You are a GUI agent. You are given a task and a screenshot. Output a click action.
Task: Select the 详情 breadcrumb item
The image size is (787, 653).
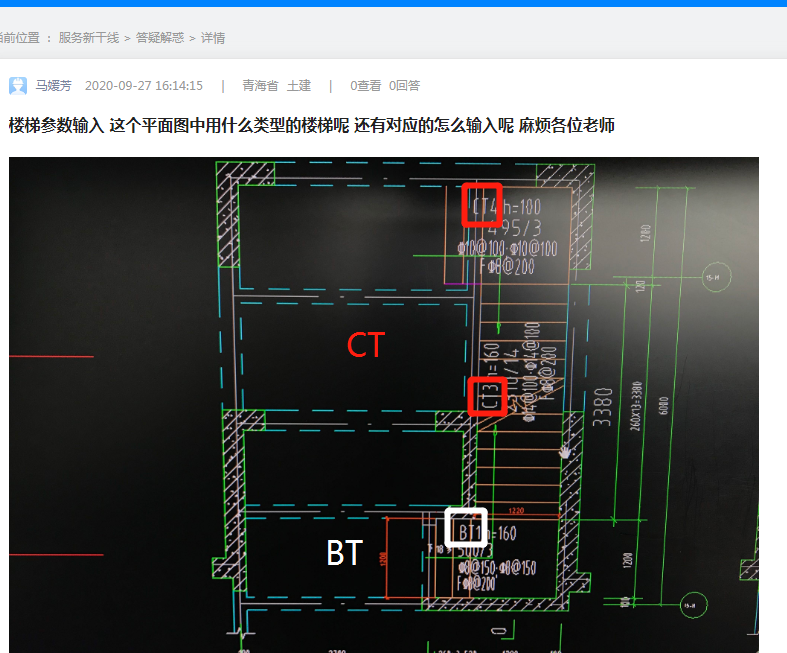(x=213, y=38)
